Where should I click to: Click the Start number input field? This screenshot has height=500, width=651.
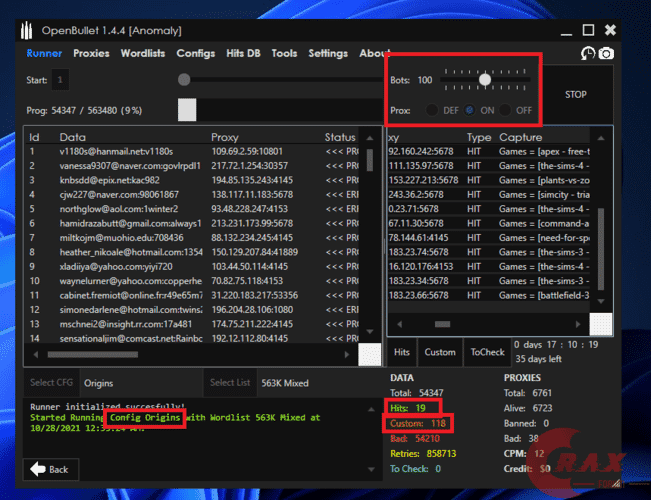coord(60,80)
